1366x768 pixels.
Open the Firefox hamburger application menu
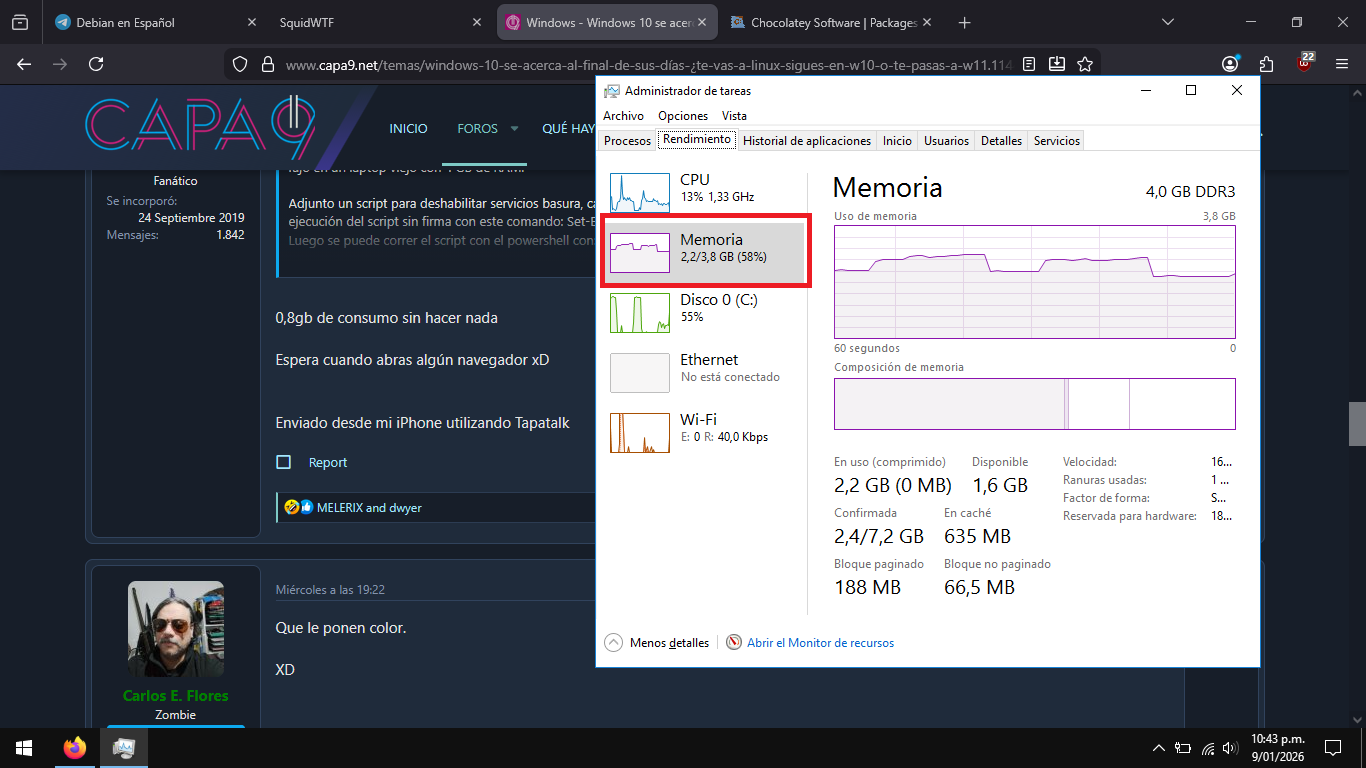click(1342, 64)
